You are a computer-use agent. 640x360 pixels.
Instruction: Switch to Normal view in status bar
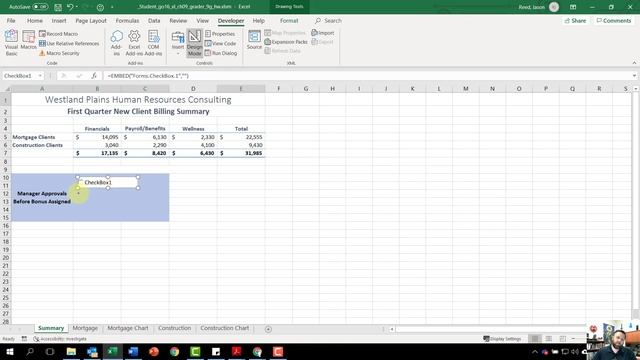535,339
